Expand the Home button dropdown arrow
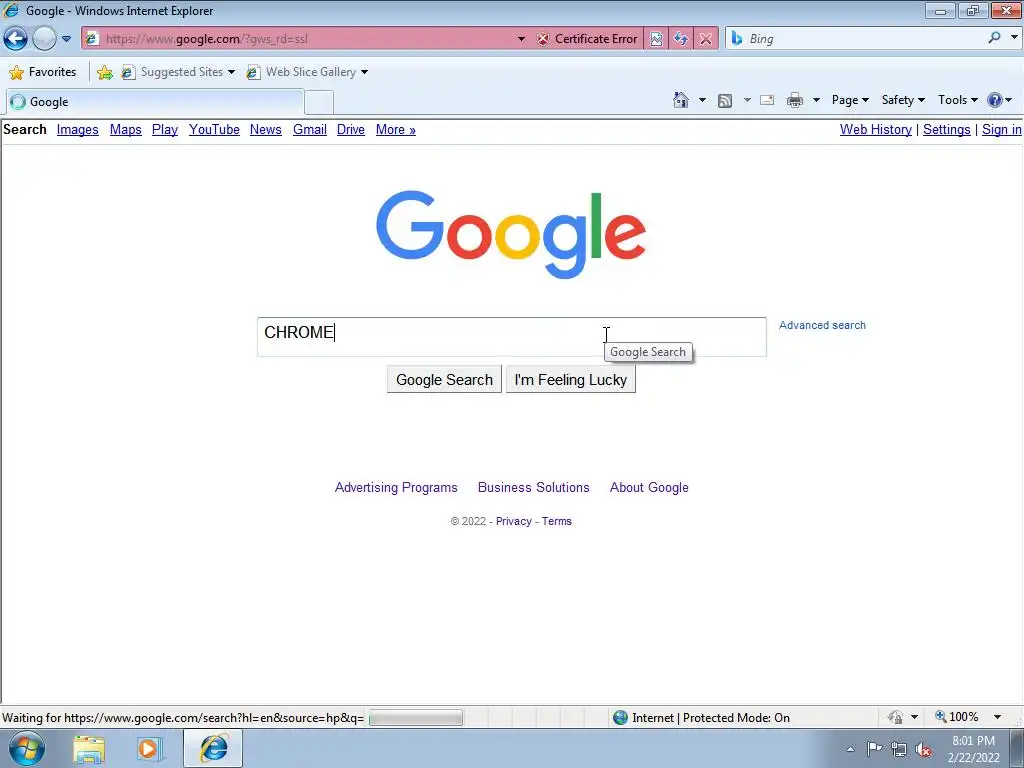 click(702, 100)
